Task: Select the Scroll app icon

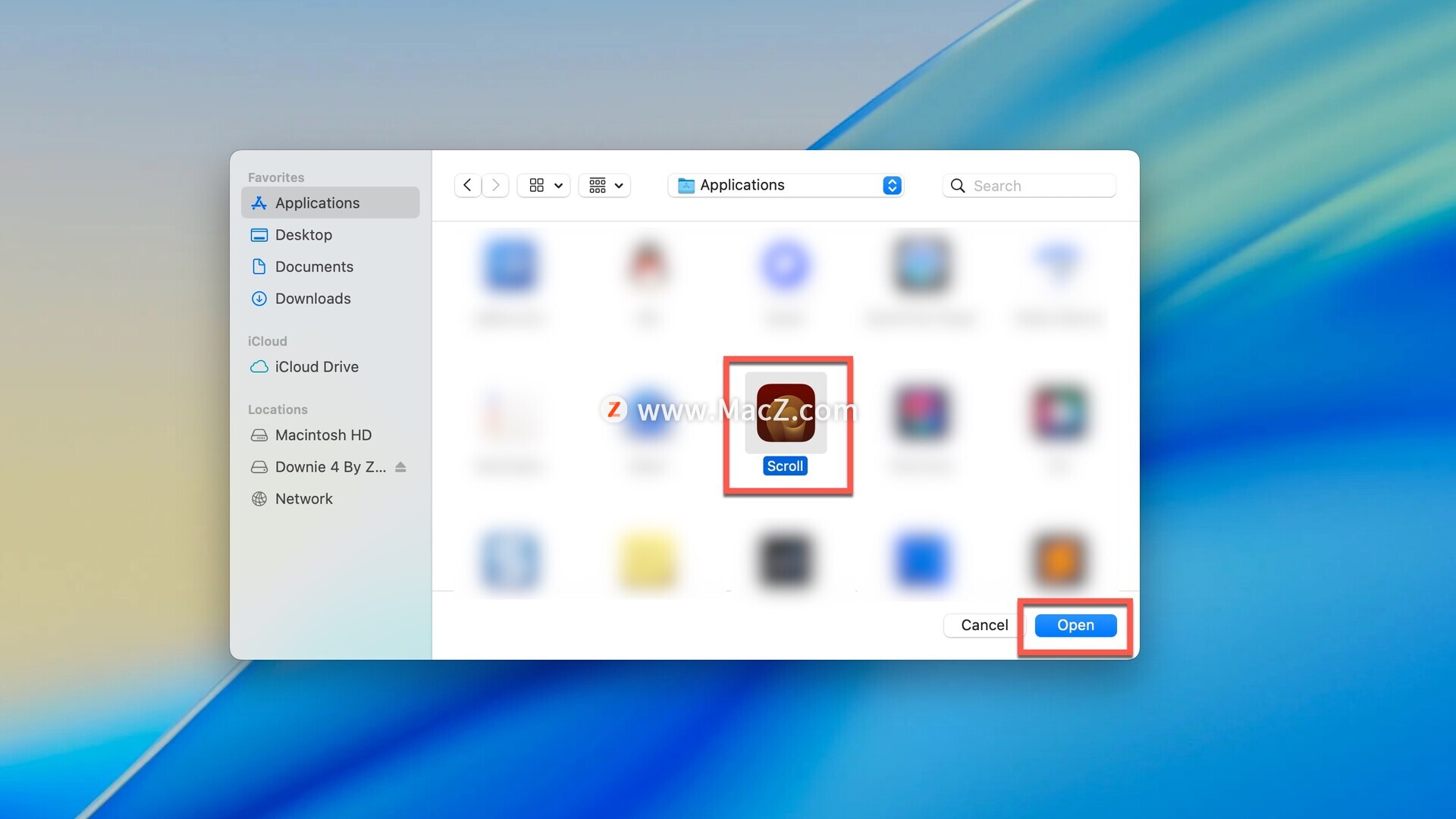Action: pos(786,413)
